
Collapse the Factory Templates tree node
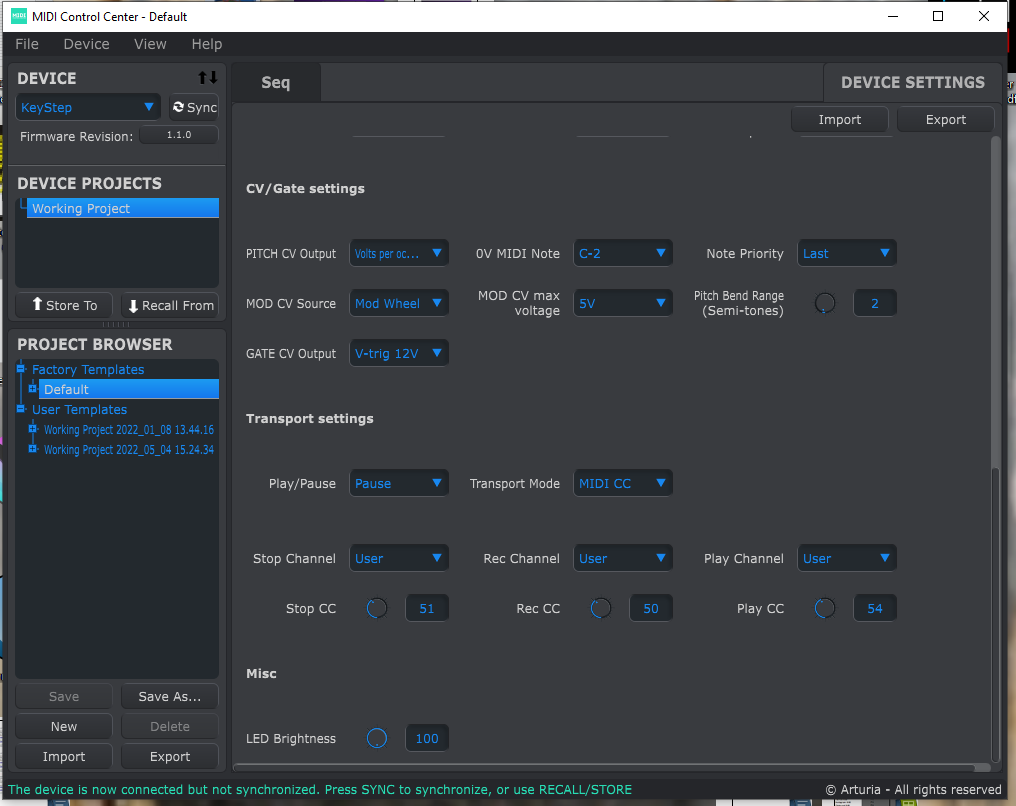pyautogui.click(x=21, y=369)
